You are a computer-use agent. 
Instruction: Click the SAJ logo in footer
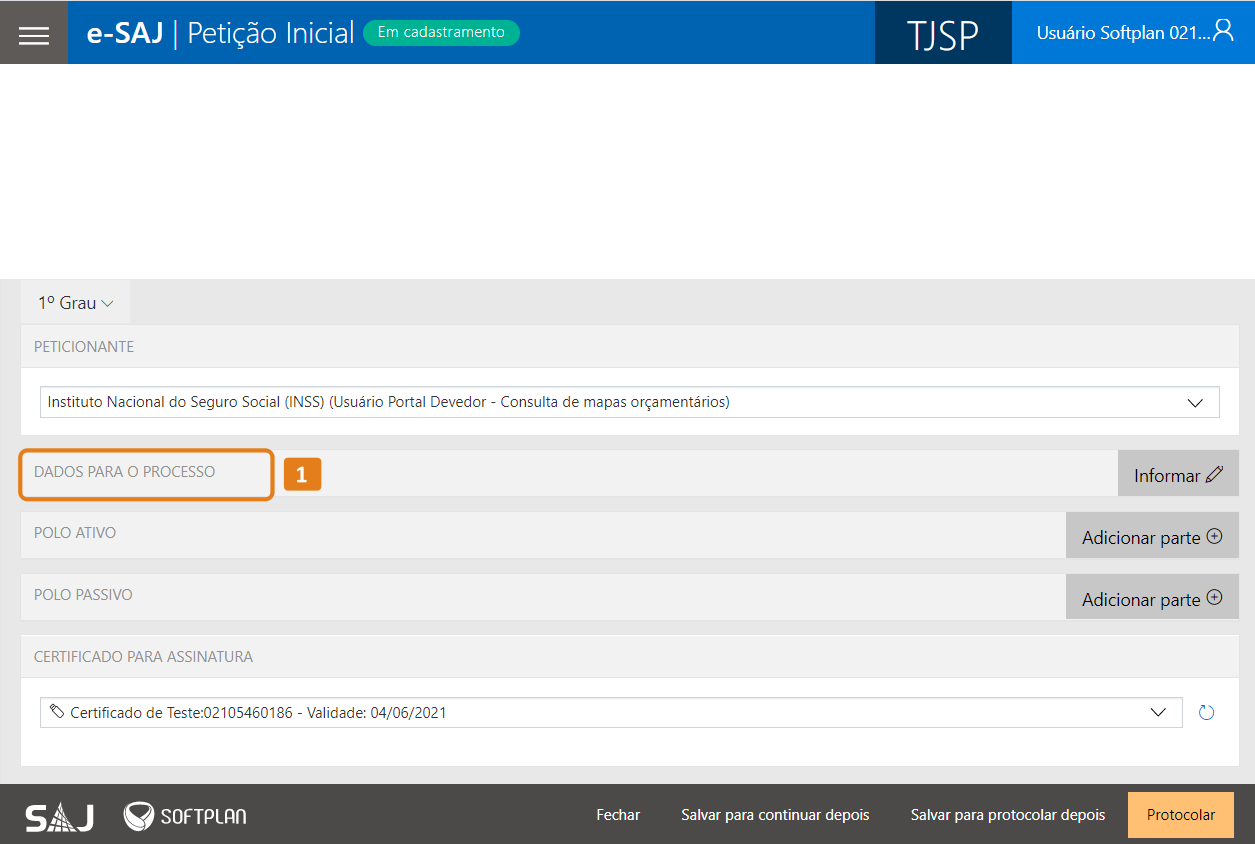(60, 816)
